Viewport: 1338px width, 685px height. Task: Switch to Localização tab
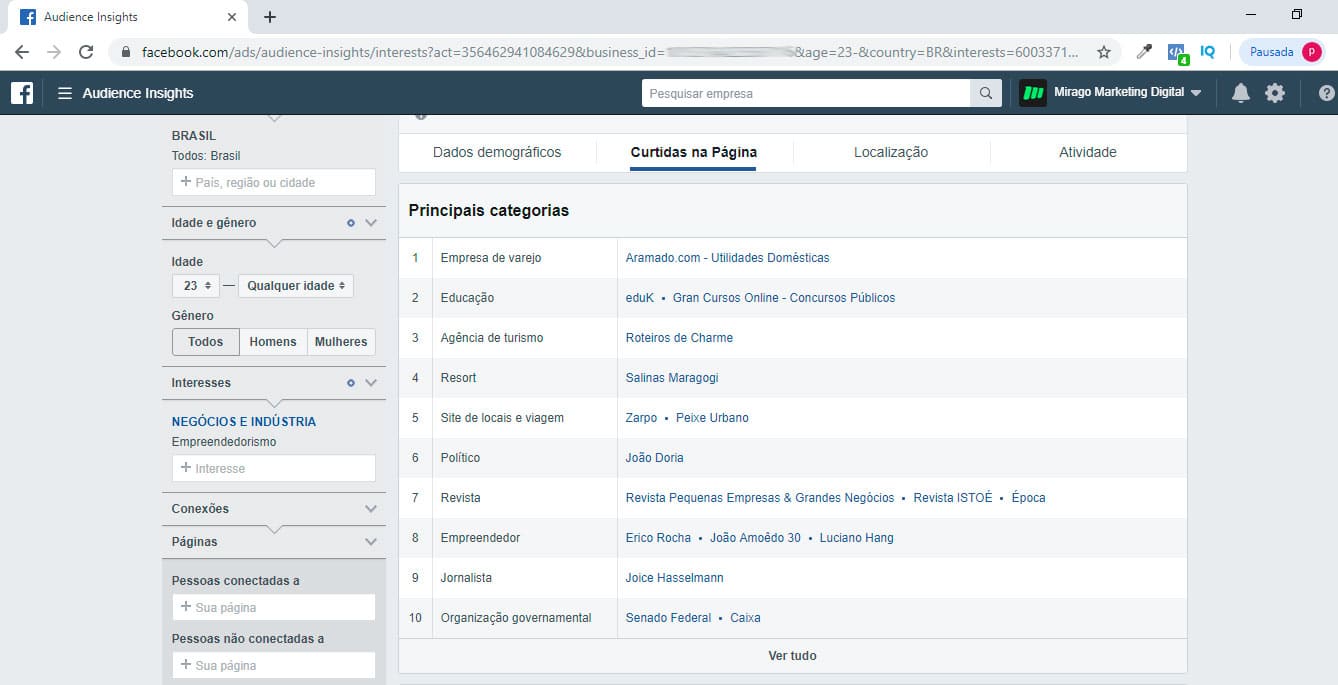(891, 153)
